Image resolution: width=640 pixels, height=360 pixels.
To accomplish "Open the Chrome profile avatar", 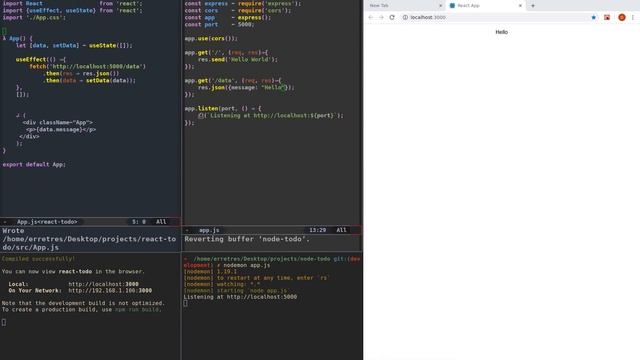I will [622, 17].
